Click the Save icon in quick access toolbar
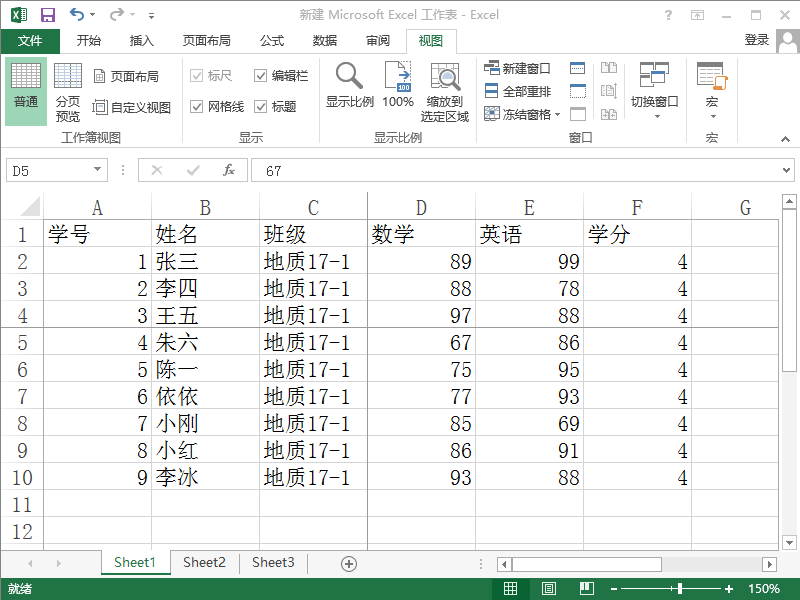The image size is (800, 600). click(47, 15)
